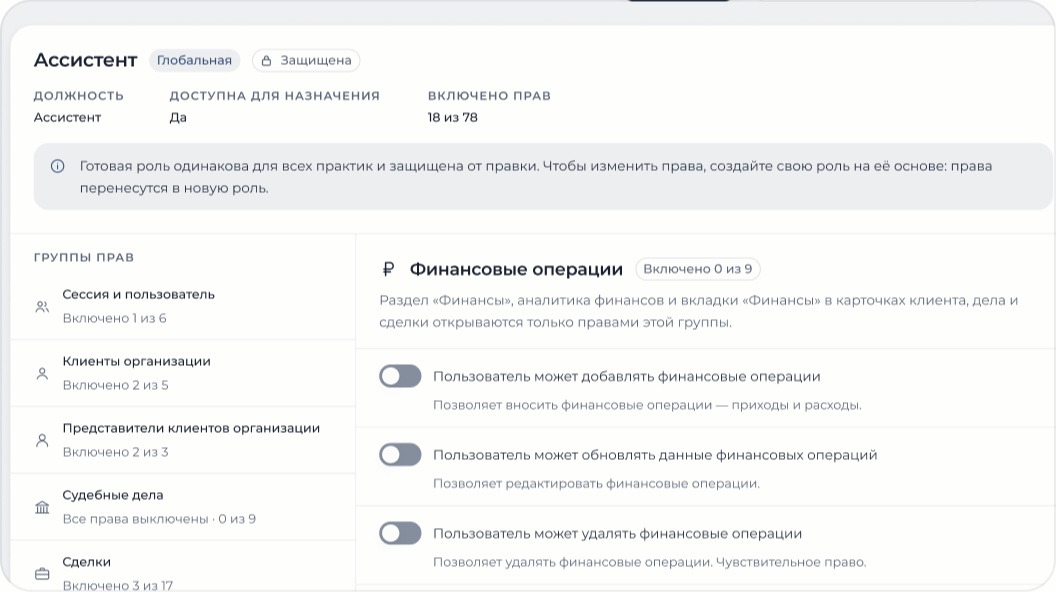Click text Включено 1 из 6
Image resolution: width=1056 pixels, height=592 pixels.
[x=114, y=318]
